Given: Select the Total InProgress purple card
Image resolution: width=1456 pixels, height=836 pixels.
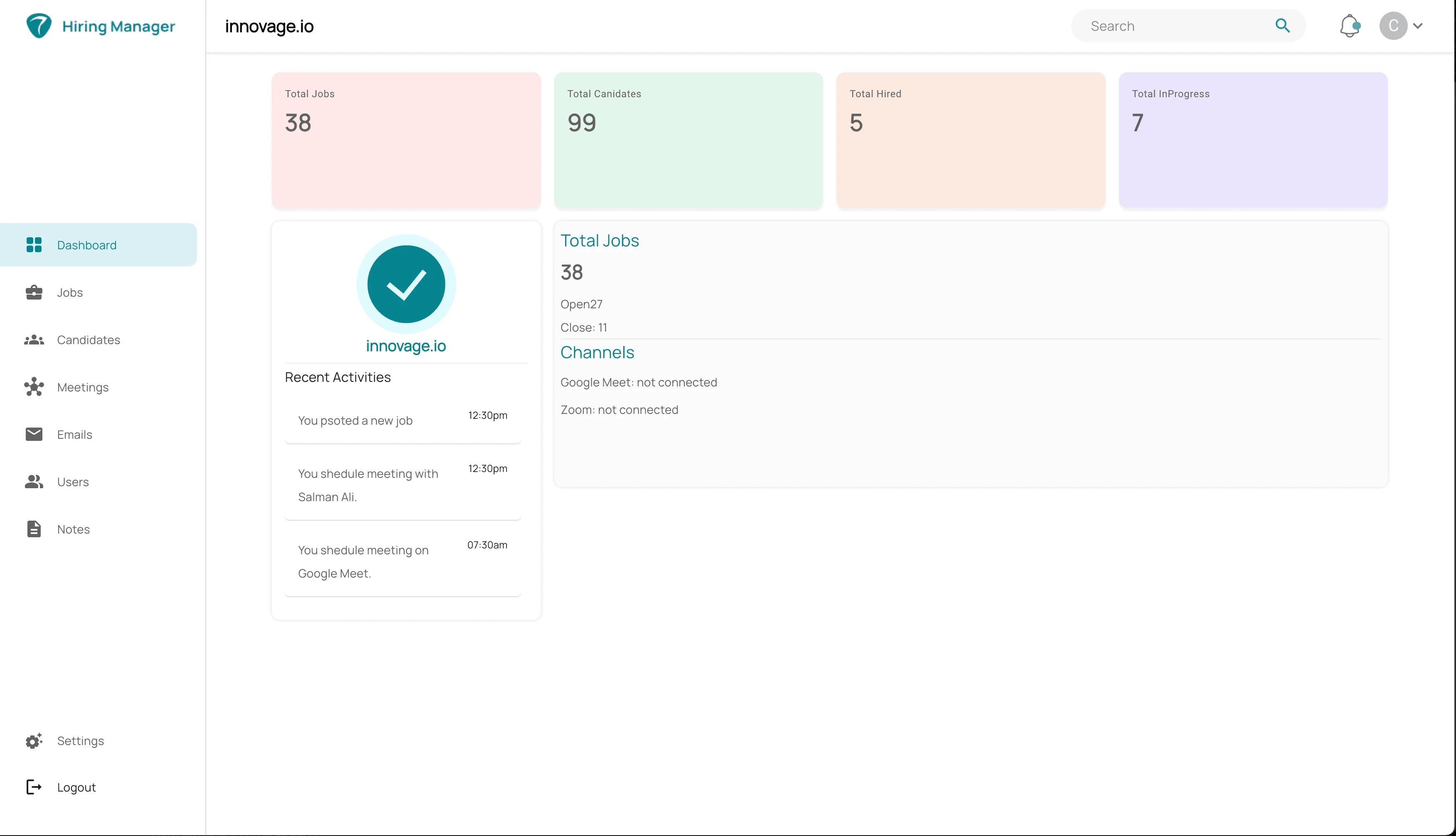Looking at the screenshot, I should (x=1253, y=140).
